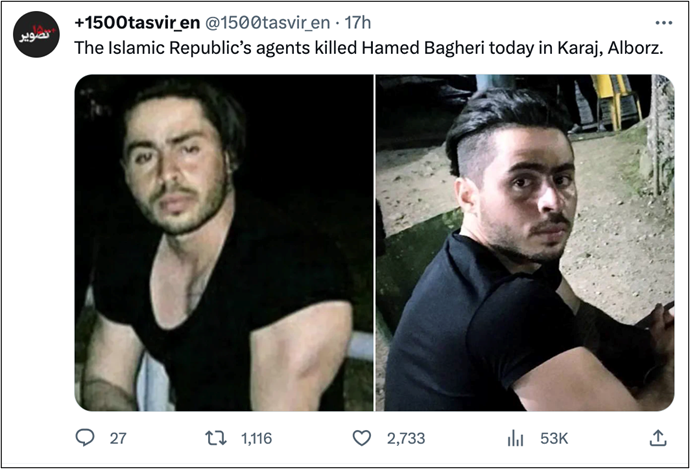Click the reply count 27
690x469 pixels.
point(118,438)
